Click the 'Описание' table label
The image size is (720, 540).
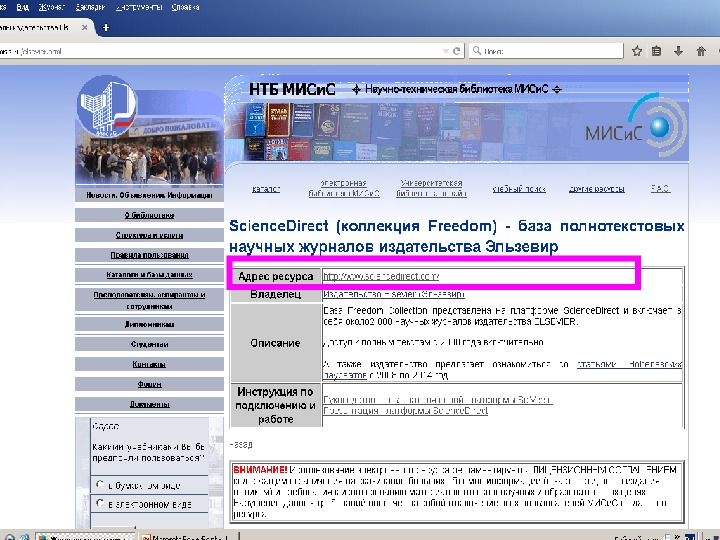[275, 343]
